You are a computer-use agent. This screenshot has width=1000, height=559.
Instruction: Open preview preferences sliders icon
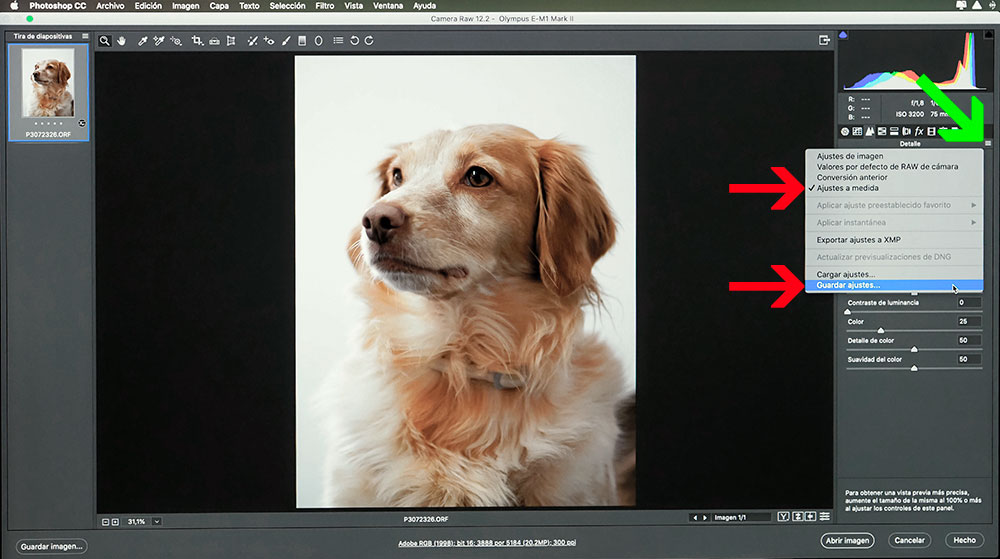(825, 516)
